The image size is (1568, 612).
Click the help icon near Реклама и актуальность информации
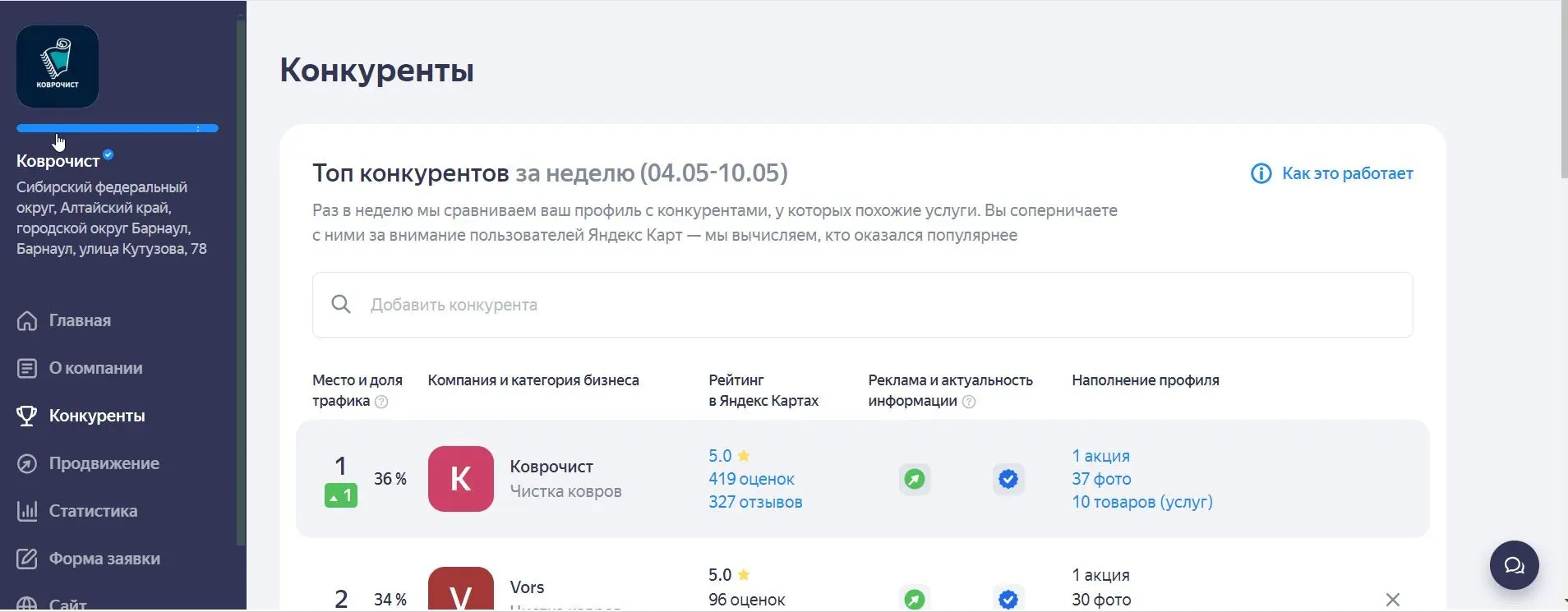[969, 402]
